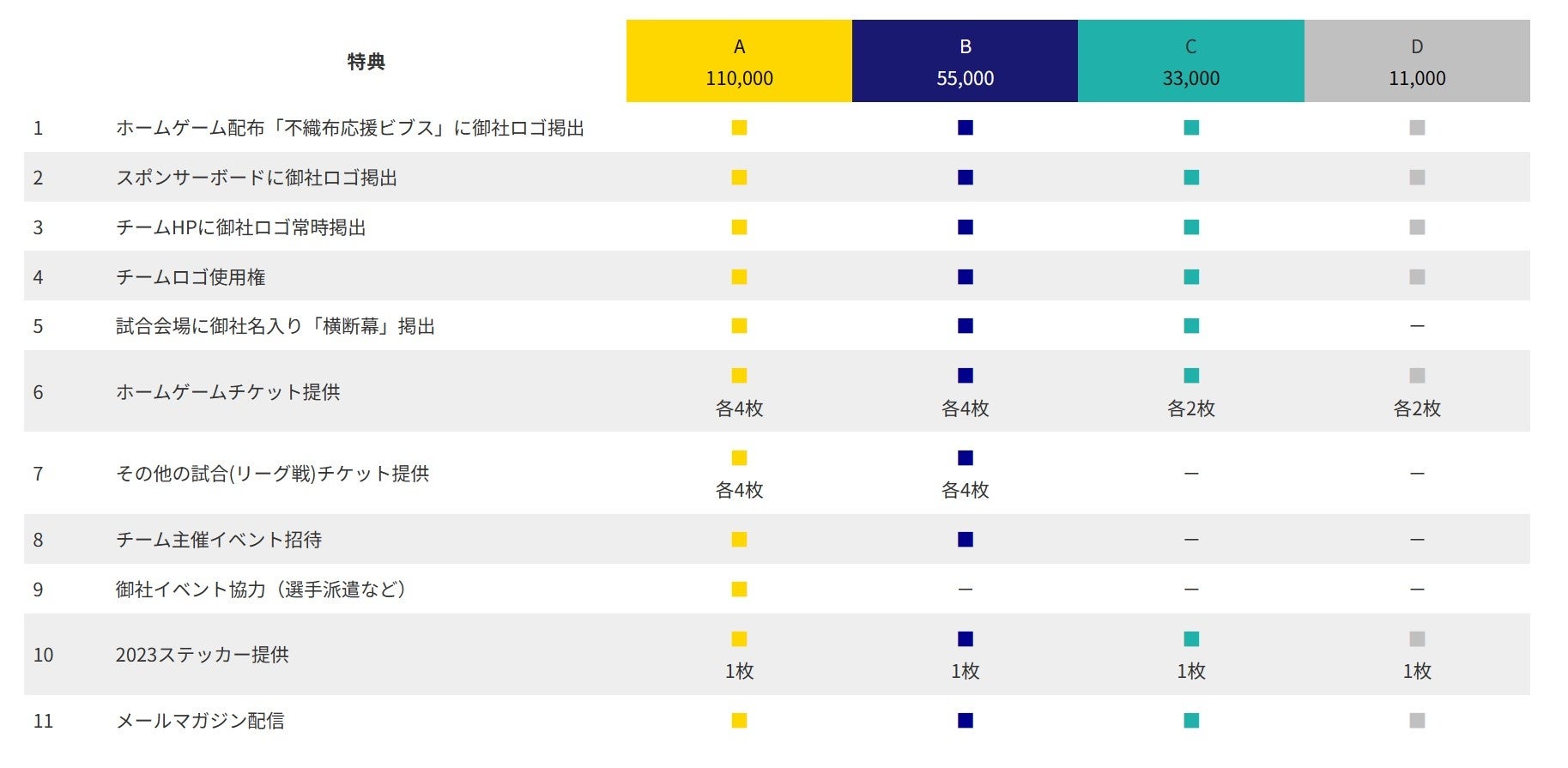Screen dimensions: 1568x768
Task: Click the dash for plan D's 横断幕 row
Action: (1417, 326)
